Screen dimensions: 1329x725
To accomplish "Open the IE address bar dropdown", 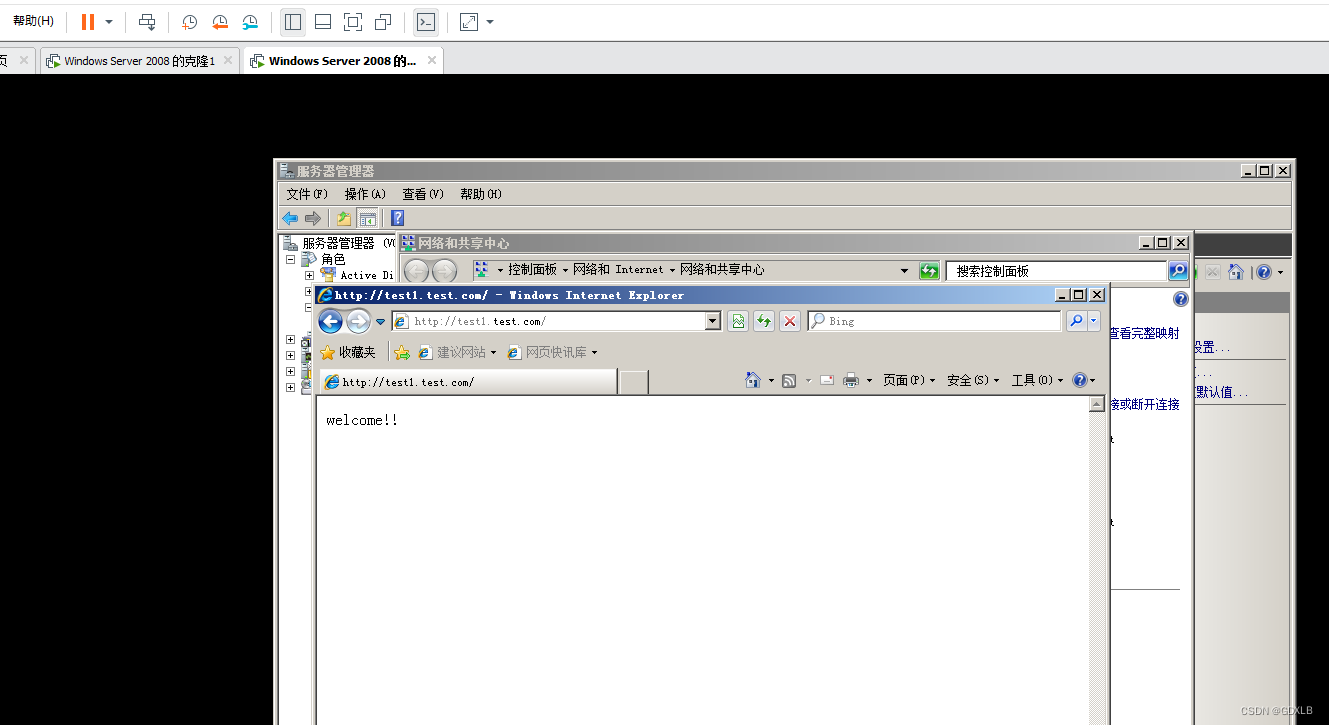I will [713, 321].
